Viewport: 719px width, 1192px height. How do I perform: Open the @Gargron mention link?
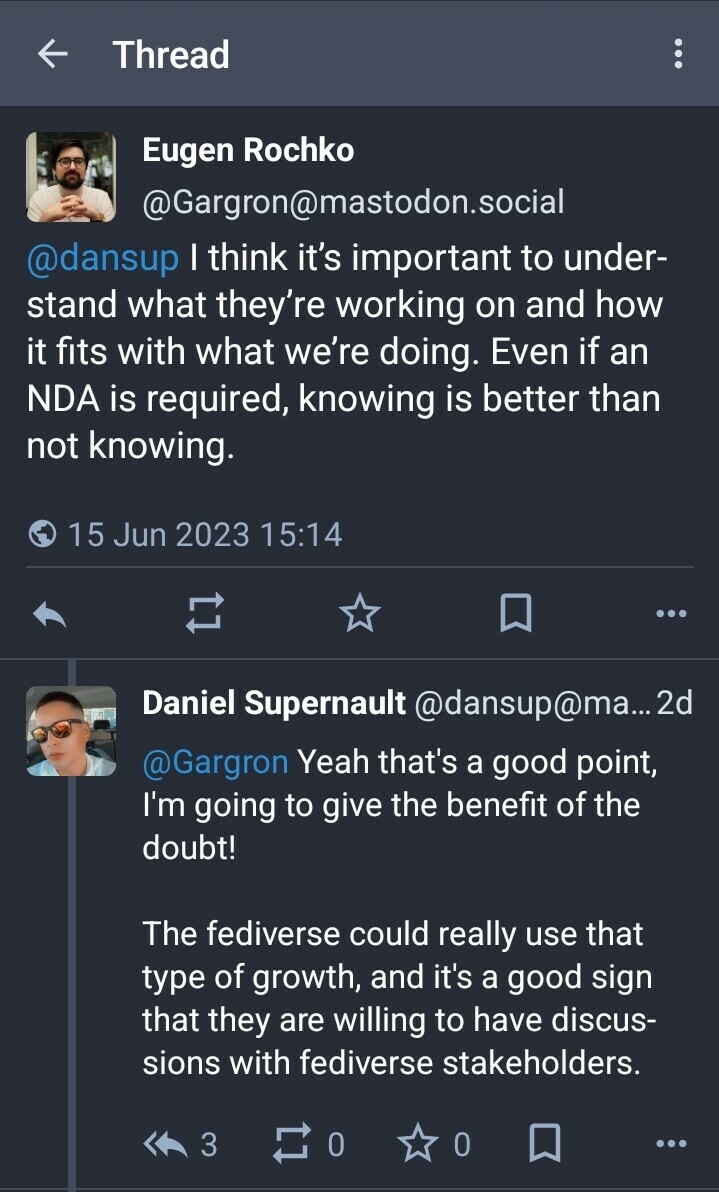tap(215, 763)
